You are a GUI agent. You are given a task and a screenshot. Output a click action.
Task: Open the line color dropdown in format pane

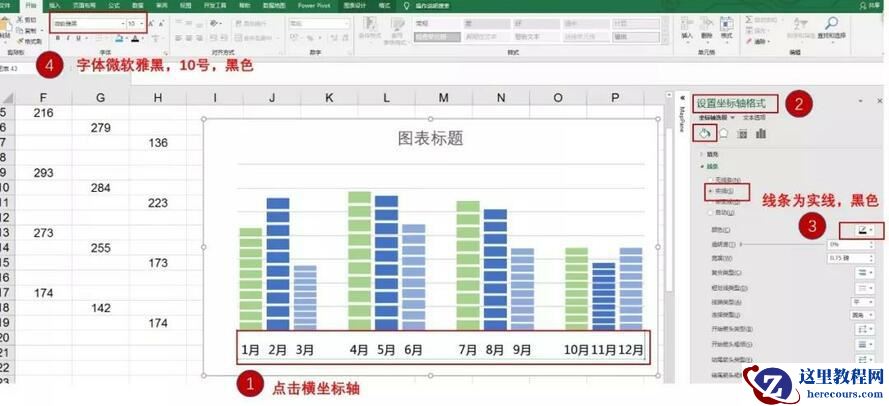coord(866,230)
